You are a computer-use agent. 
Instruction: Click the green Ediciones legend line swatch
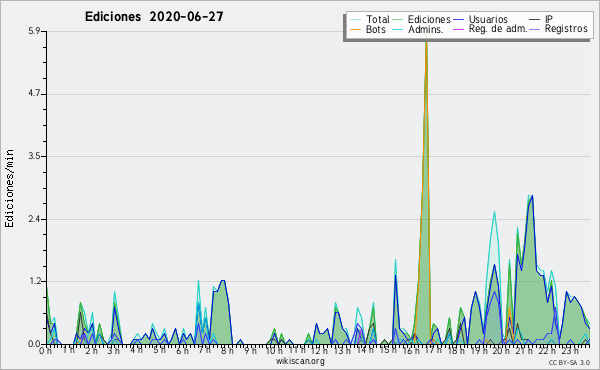(398, 20)
